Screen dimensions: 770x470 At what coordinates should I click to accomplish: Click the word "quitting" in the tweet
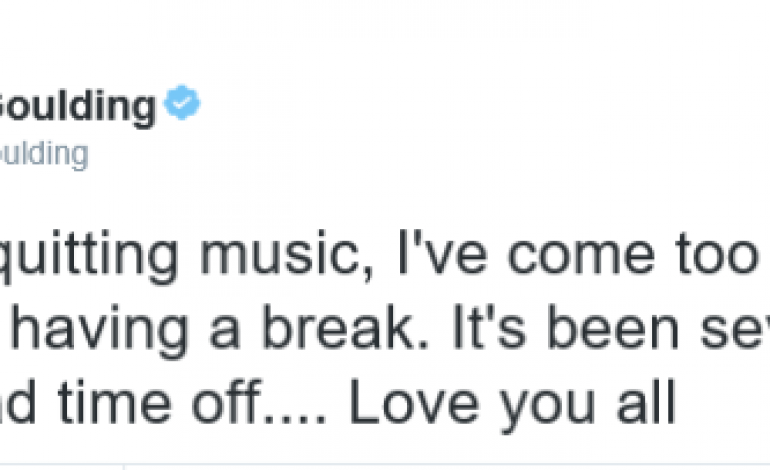coord(93,260)
